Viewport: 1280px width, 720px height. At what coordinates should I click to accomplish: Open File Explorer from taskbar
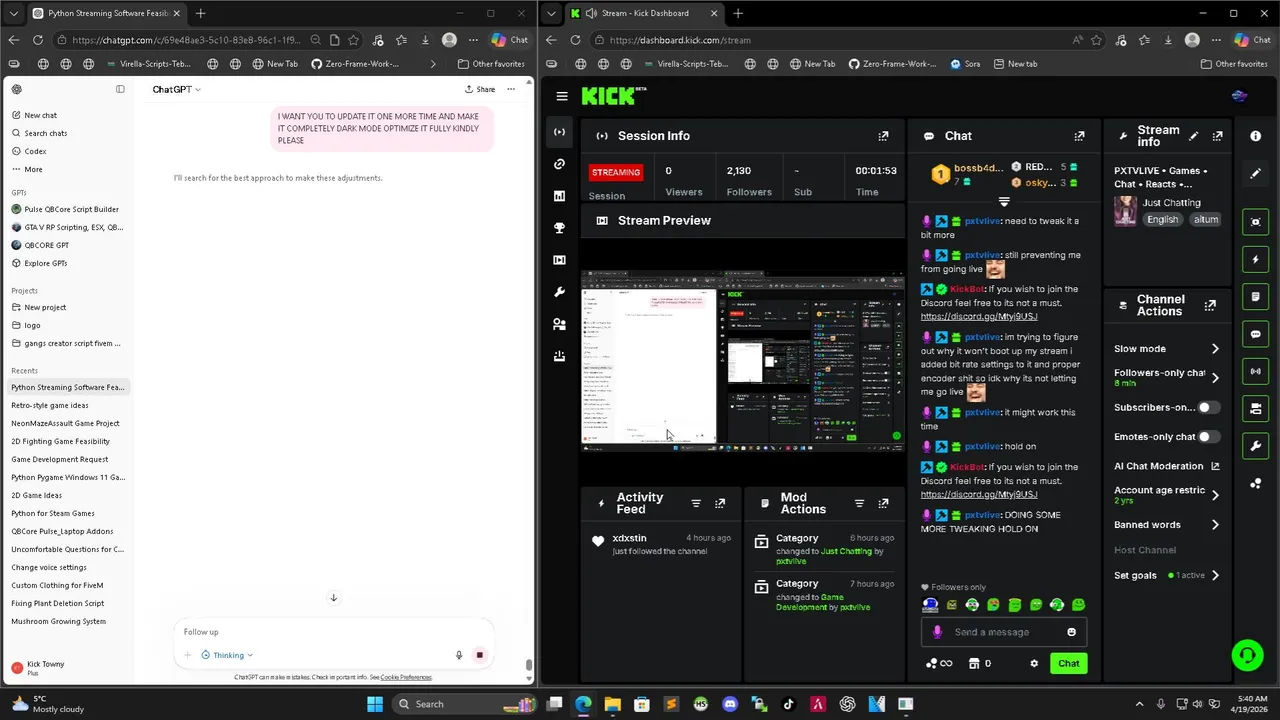pyautogui.click(x=612, y=704)
